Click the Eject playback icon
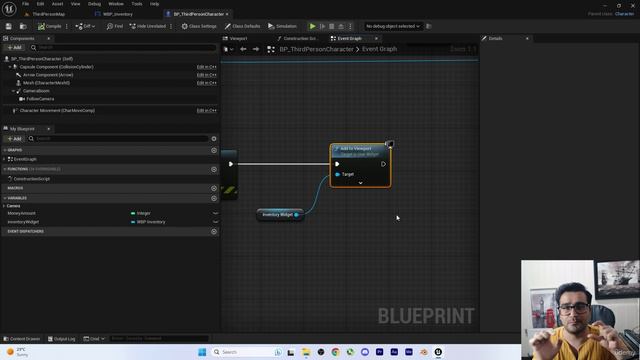The image size is (640, 360). coord(341,26)
